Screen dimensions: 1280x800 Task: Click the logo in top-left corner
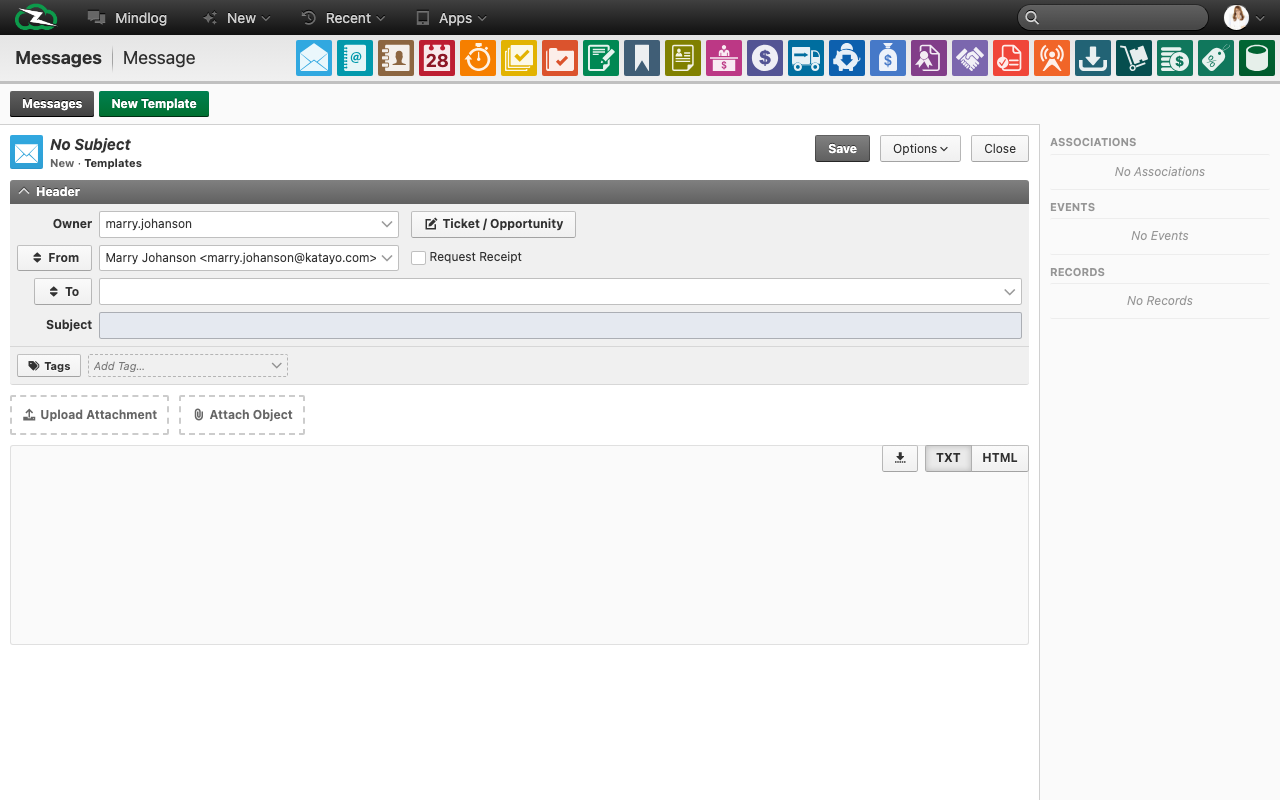point(36,17)
